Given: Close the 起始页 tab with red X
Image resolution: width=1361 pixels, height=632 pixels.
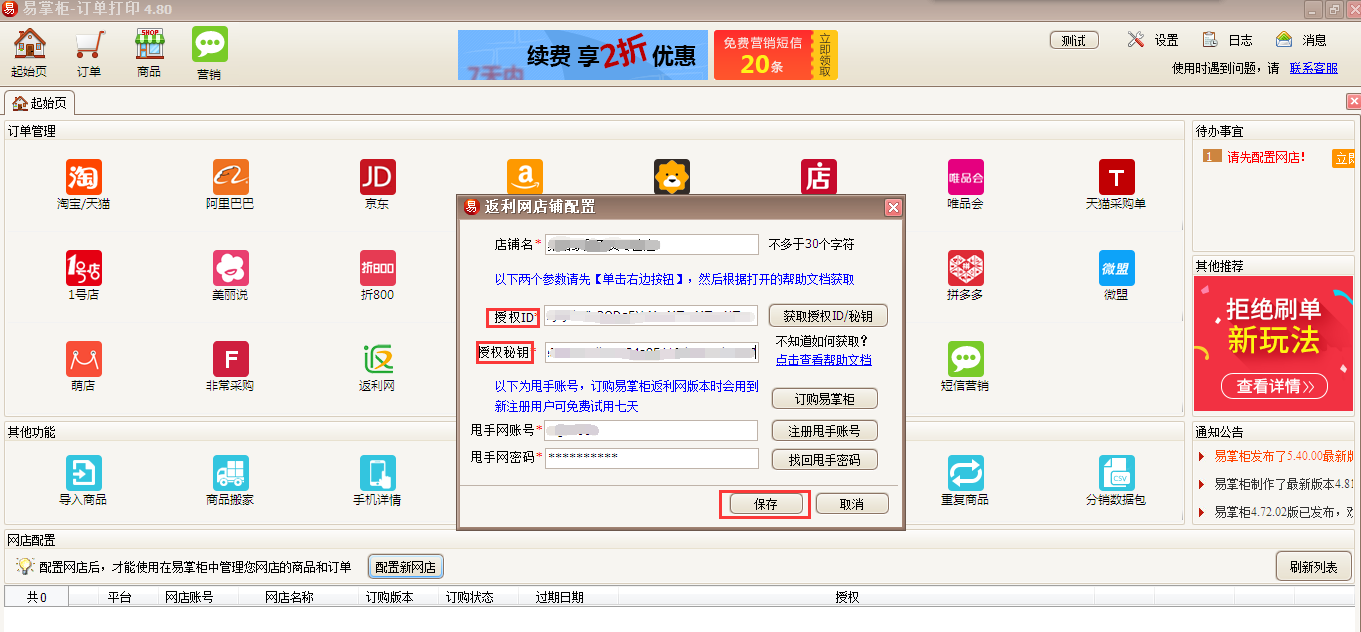Looking at the screenshot, I should coord(1354,102).
